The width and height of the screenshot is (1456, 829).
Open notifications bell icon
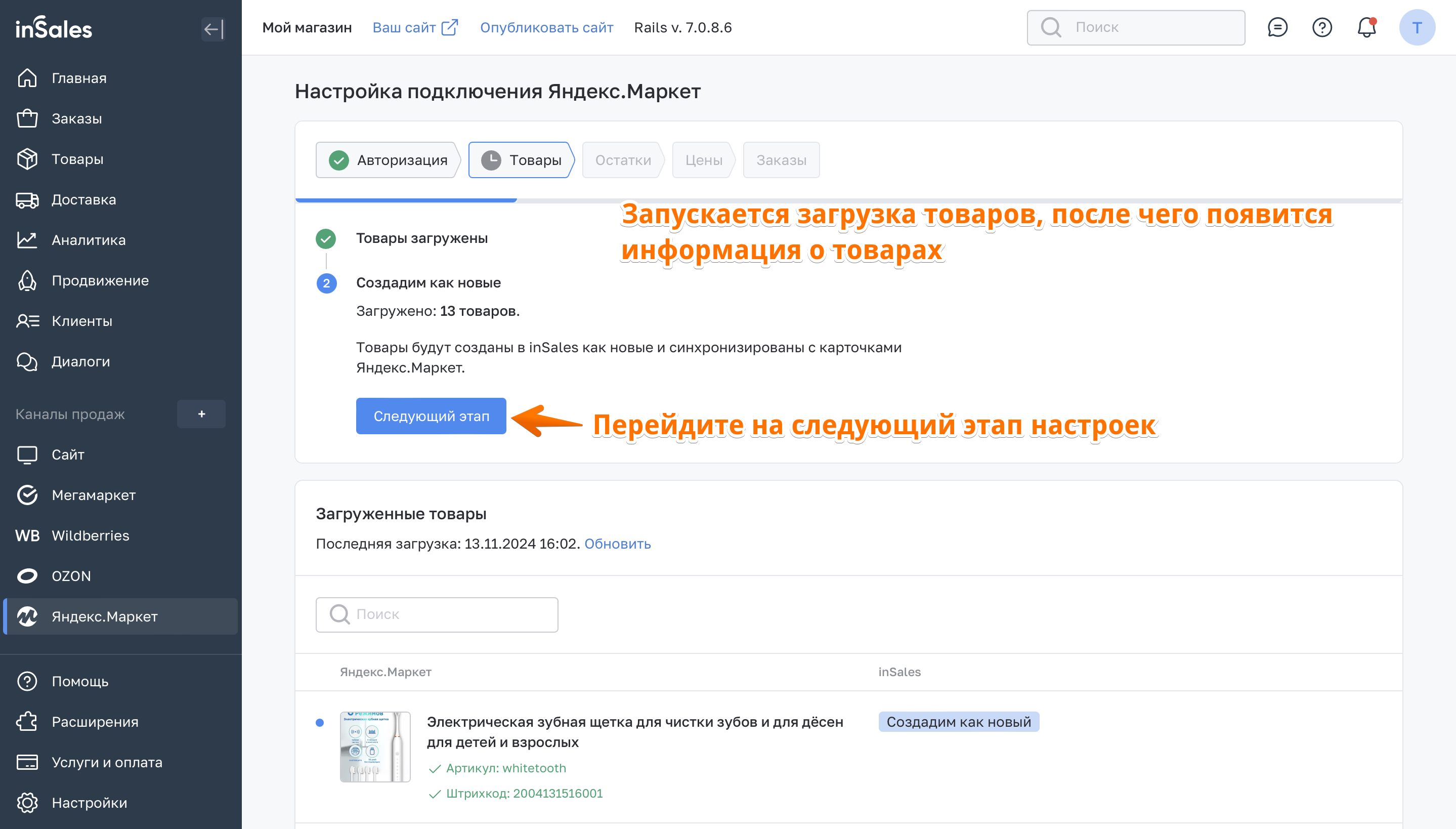(1366, 27)
